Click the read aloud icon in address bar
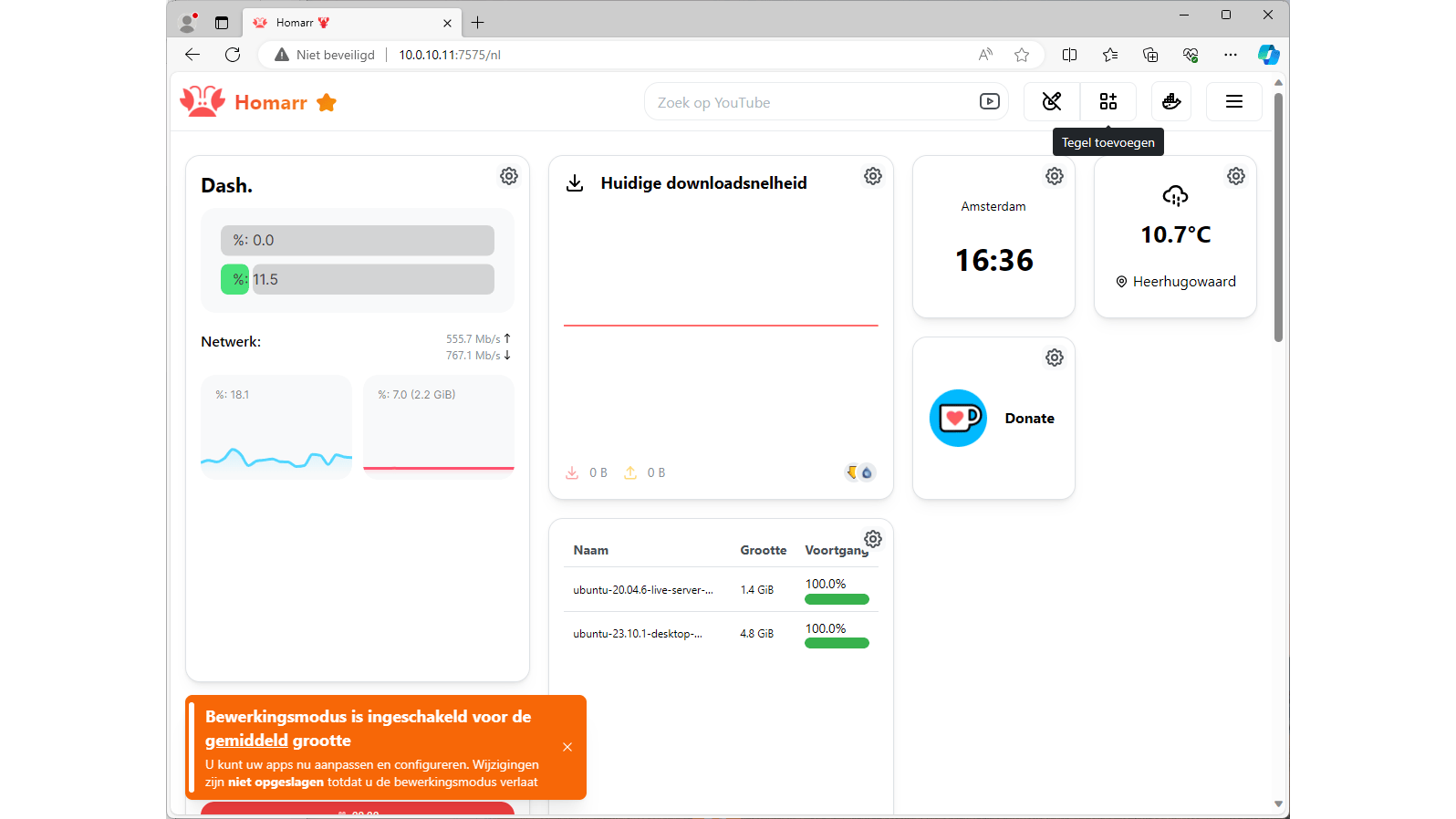 [985, 55]
